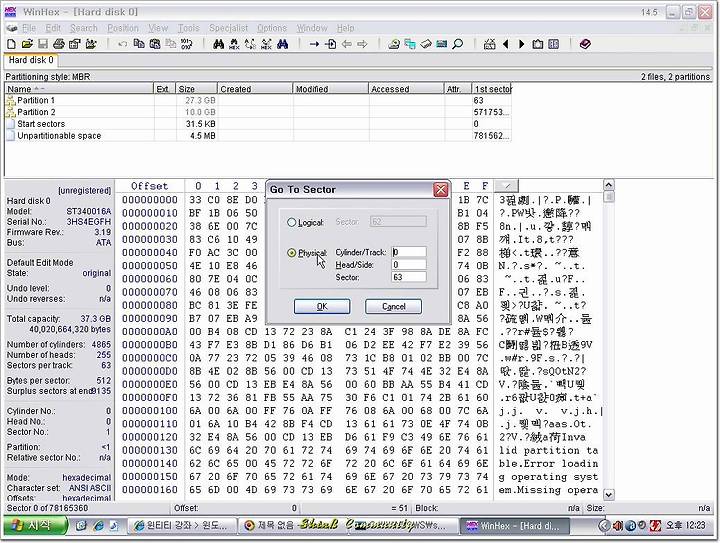Click the Windows Start button
Screen dimensions: 720x543
tap(35, 526)
